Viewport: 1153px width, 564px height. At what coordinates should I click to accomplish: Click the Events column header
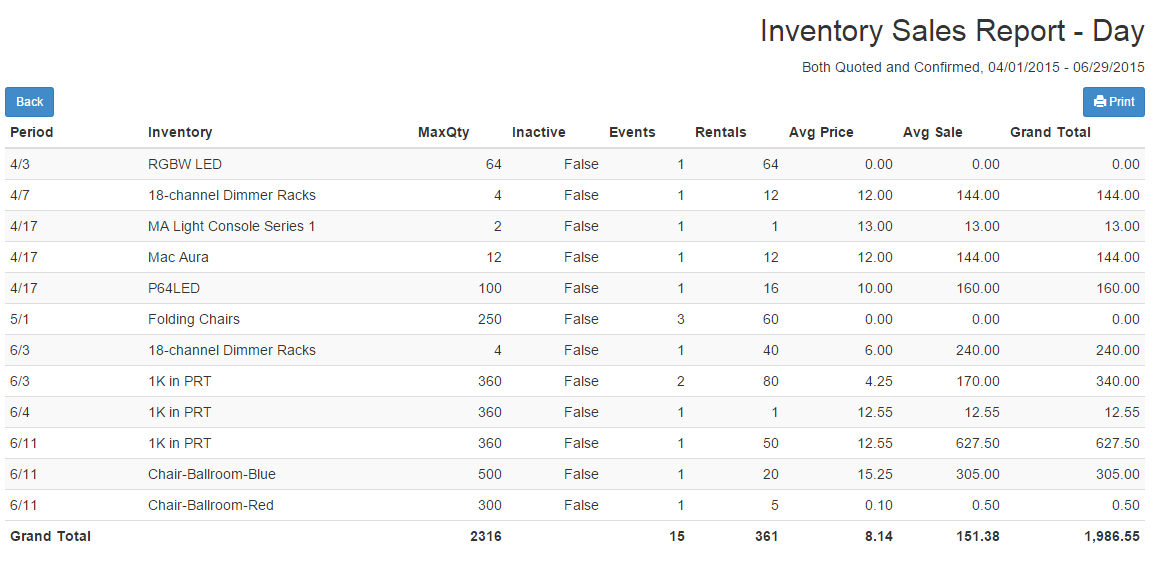(632, 132)
